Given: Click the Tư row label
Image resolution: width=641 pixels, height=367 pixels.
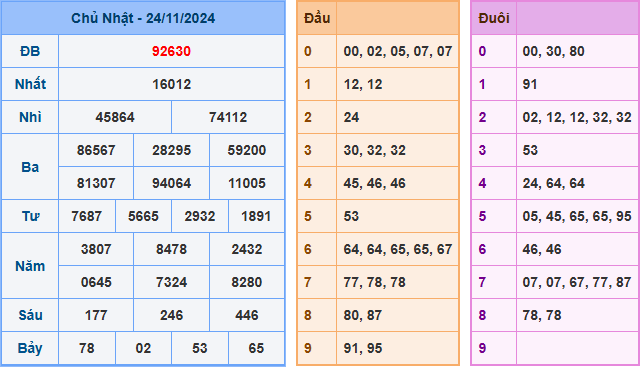Looking at the screenshot, I should (x=30, y=217).
